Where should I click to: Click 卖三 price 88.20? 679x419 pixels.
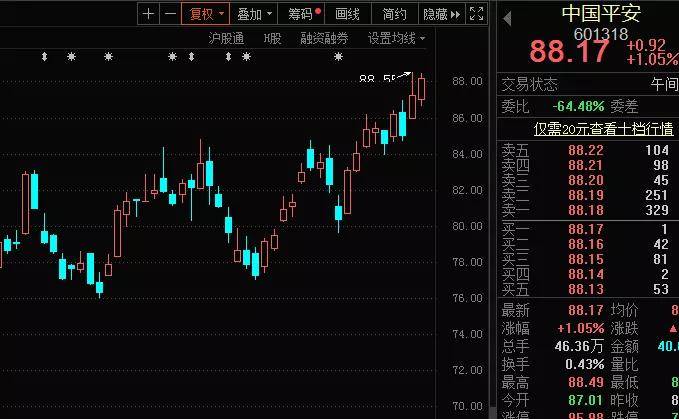[x=585, y=180]
